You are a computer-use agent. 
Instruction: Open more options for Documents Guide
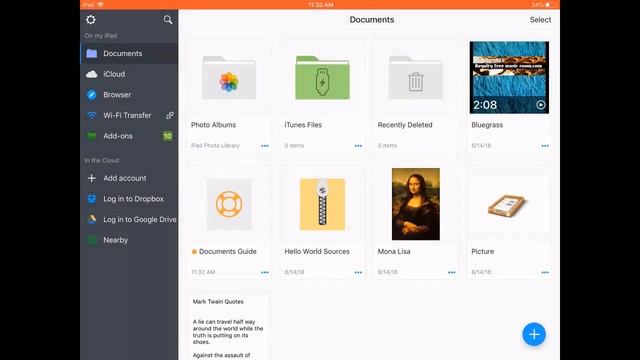pos(265,272)
